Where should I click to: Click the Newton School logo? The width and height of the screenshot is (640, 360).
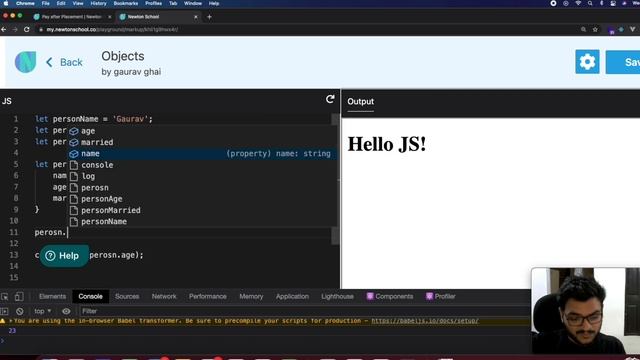coord(25,62)
